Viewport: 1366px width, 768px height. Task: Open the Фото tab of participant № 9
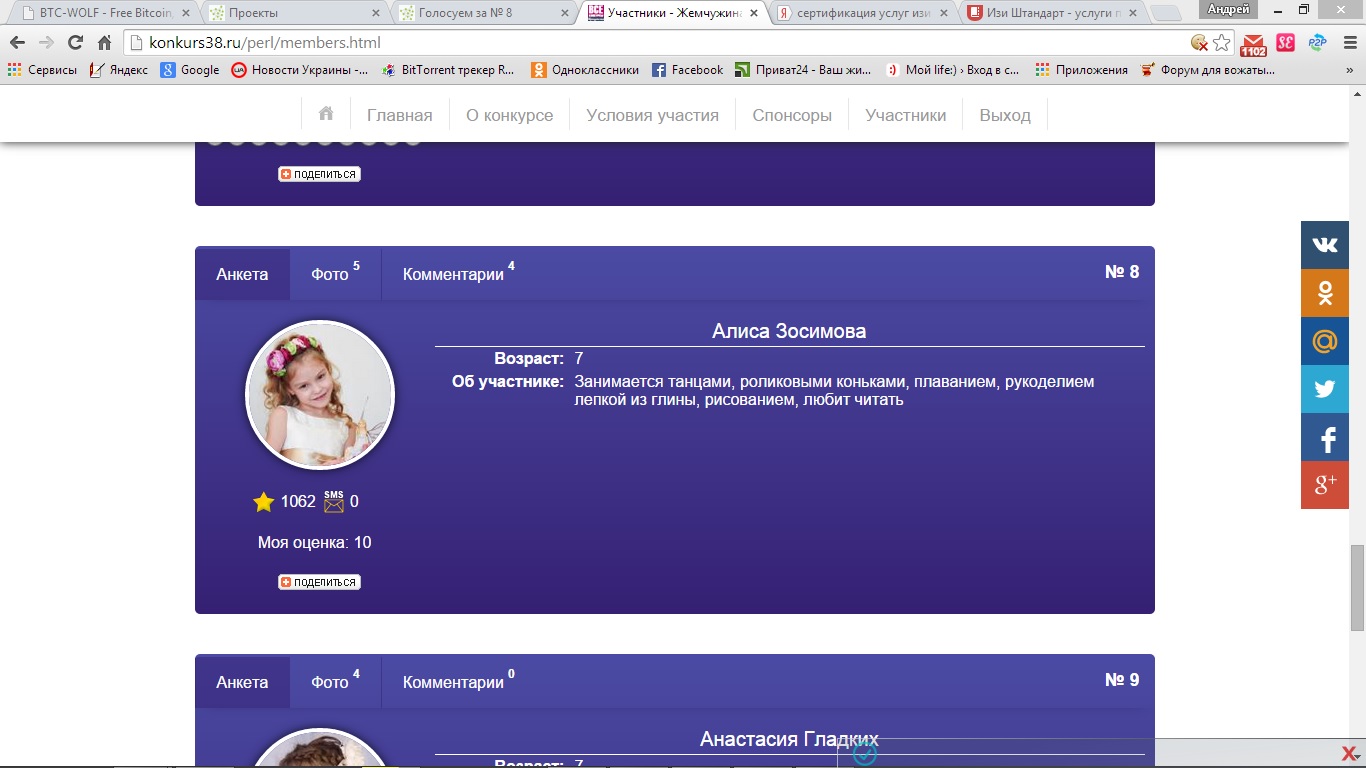(x=335, y=682)
